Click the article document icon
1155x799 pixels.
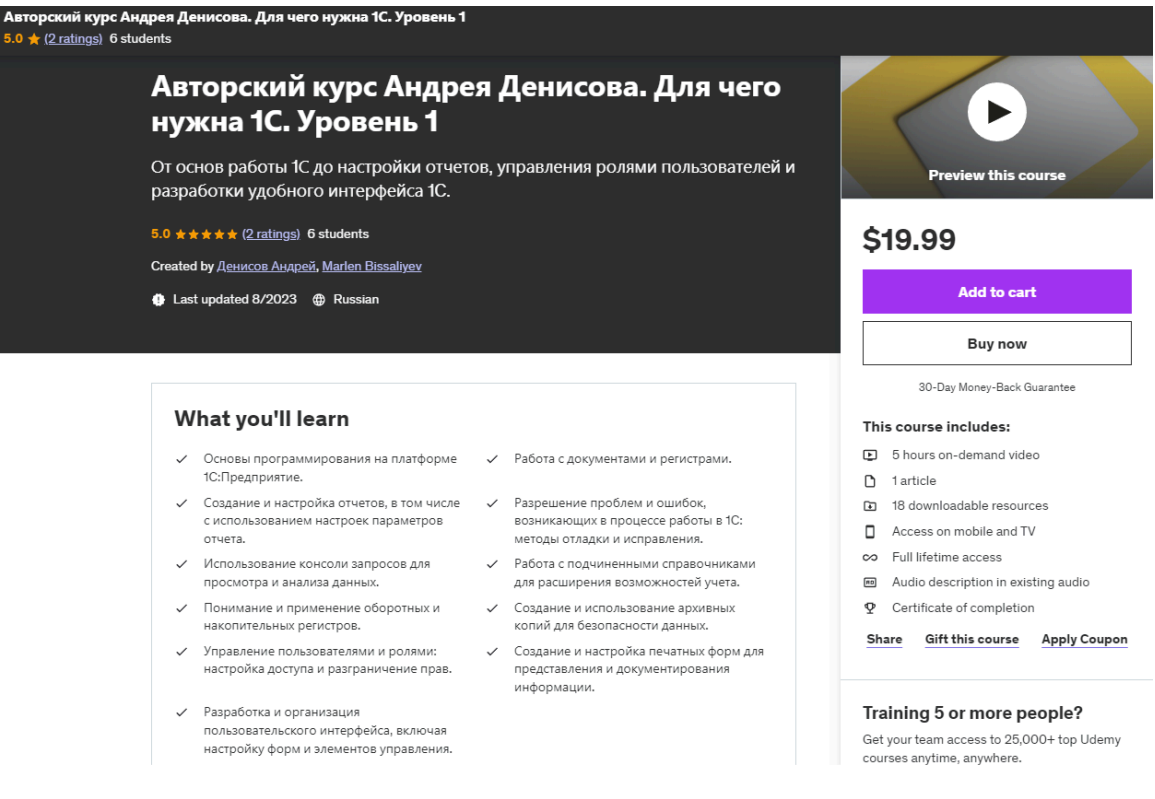[x=870, y=481]
